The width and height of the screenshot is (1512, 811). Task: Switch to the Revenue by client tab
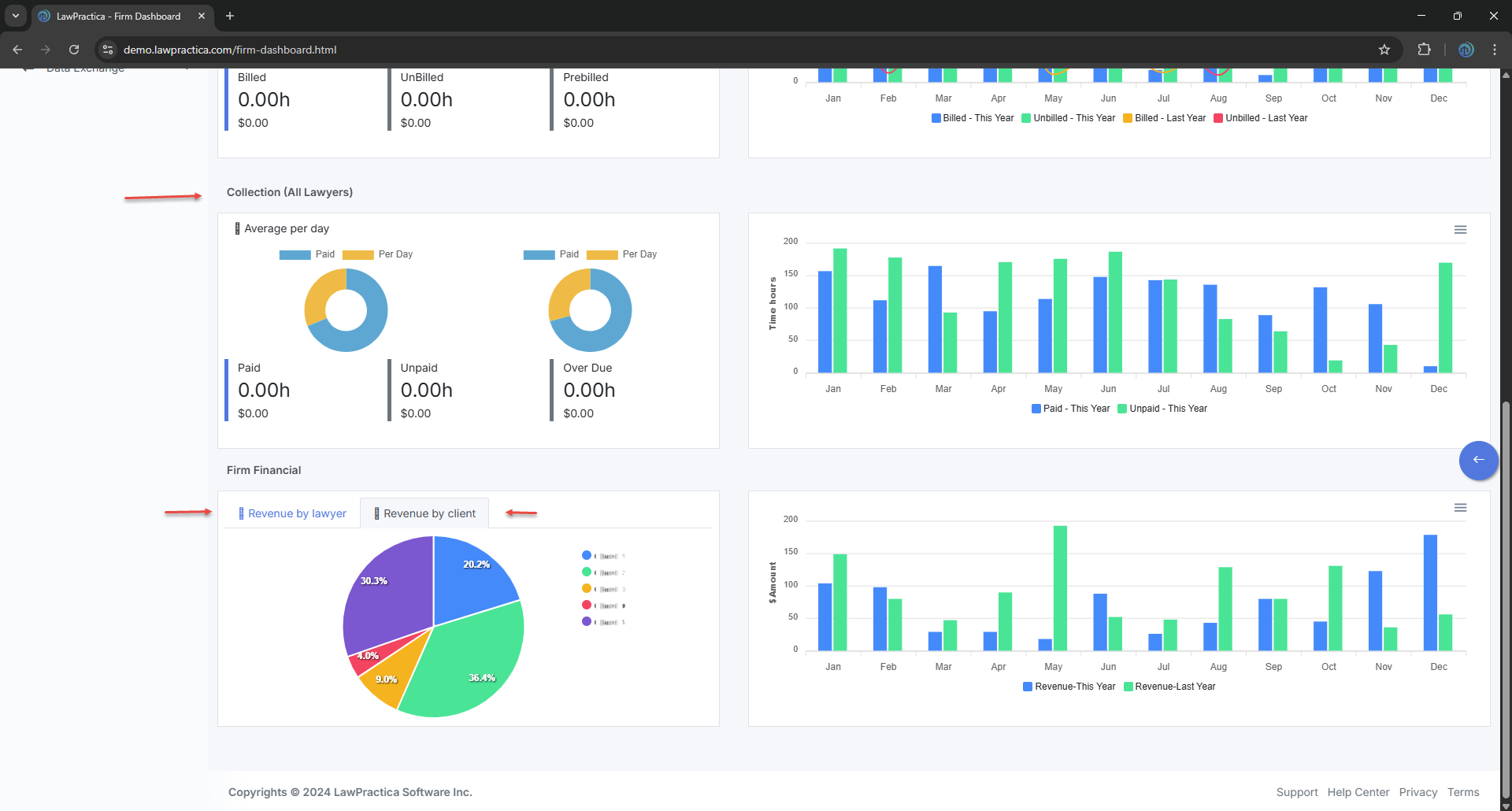coord(425,513)
